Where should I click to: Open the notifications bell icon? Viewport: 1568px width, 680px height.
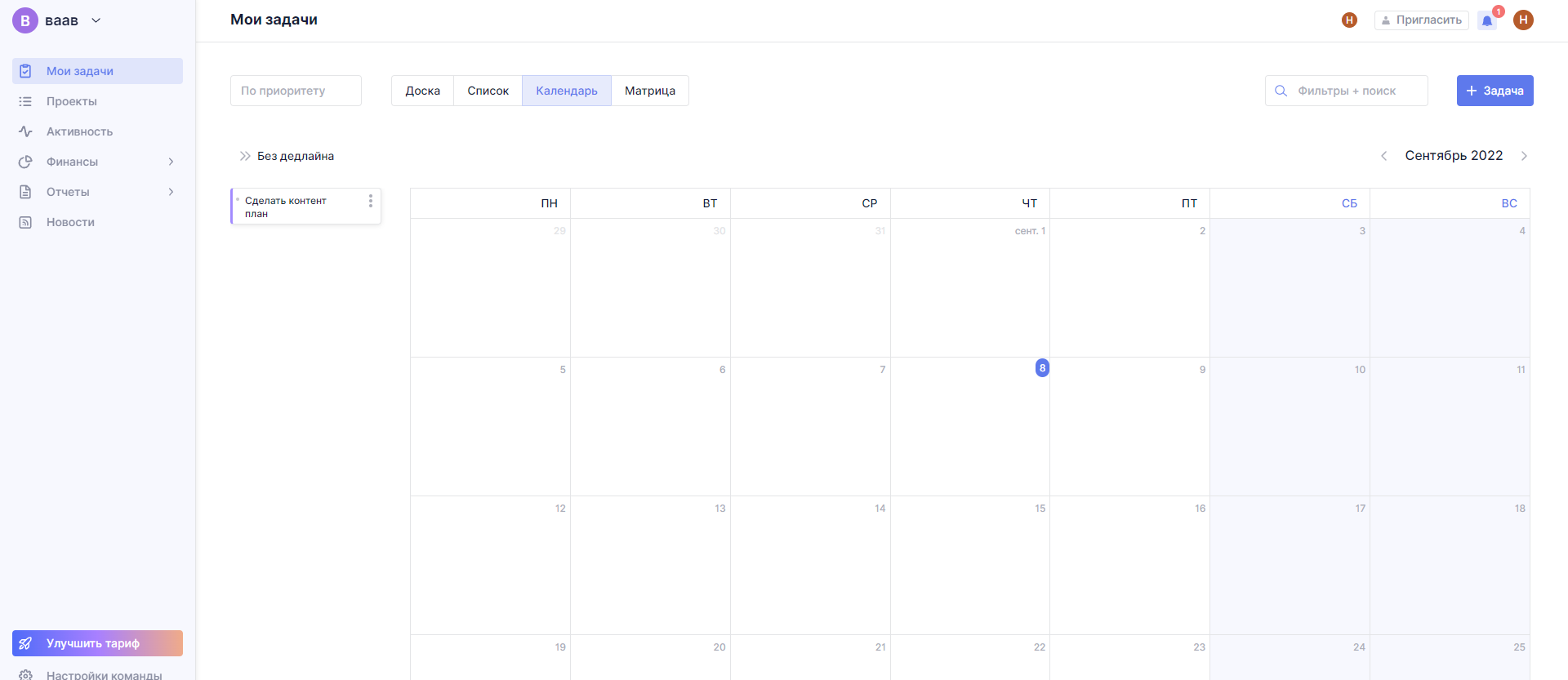pos(1487,21)
